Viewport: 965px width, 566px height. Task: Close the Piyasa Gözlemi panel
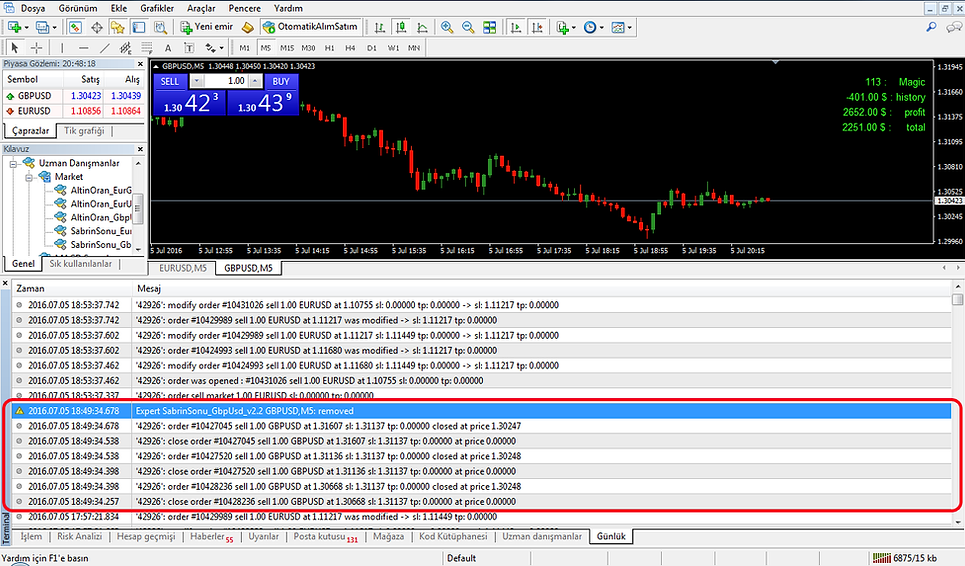140,64
